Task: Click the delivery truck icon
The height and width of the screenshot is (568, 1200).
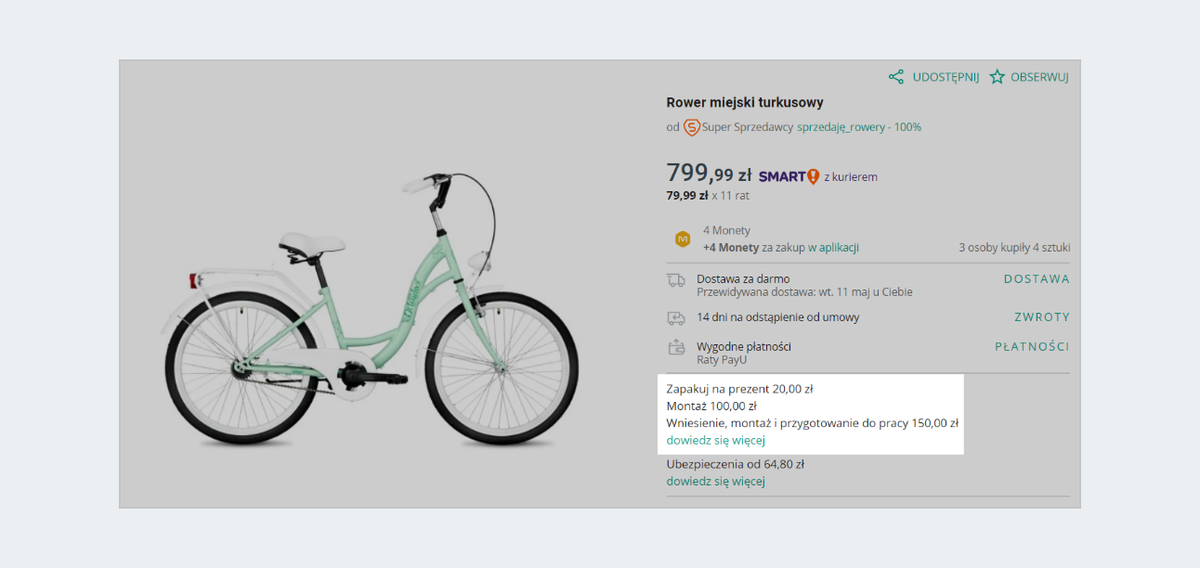Action: [x=677, y=280]
